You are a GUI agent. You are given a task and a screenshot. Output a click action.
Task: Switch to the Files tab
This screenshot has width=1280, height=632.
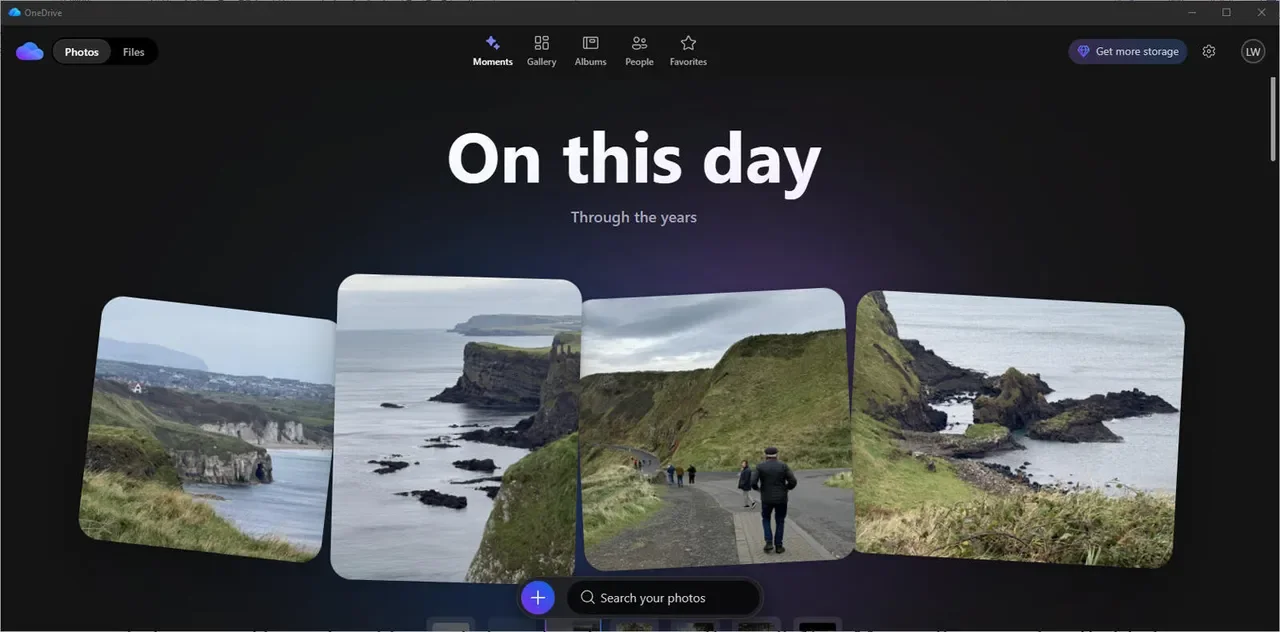(x=133, y=51)
